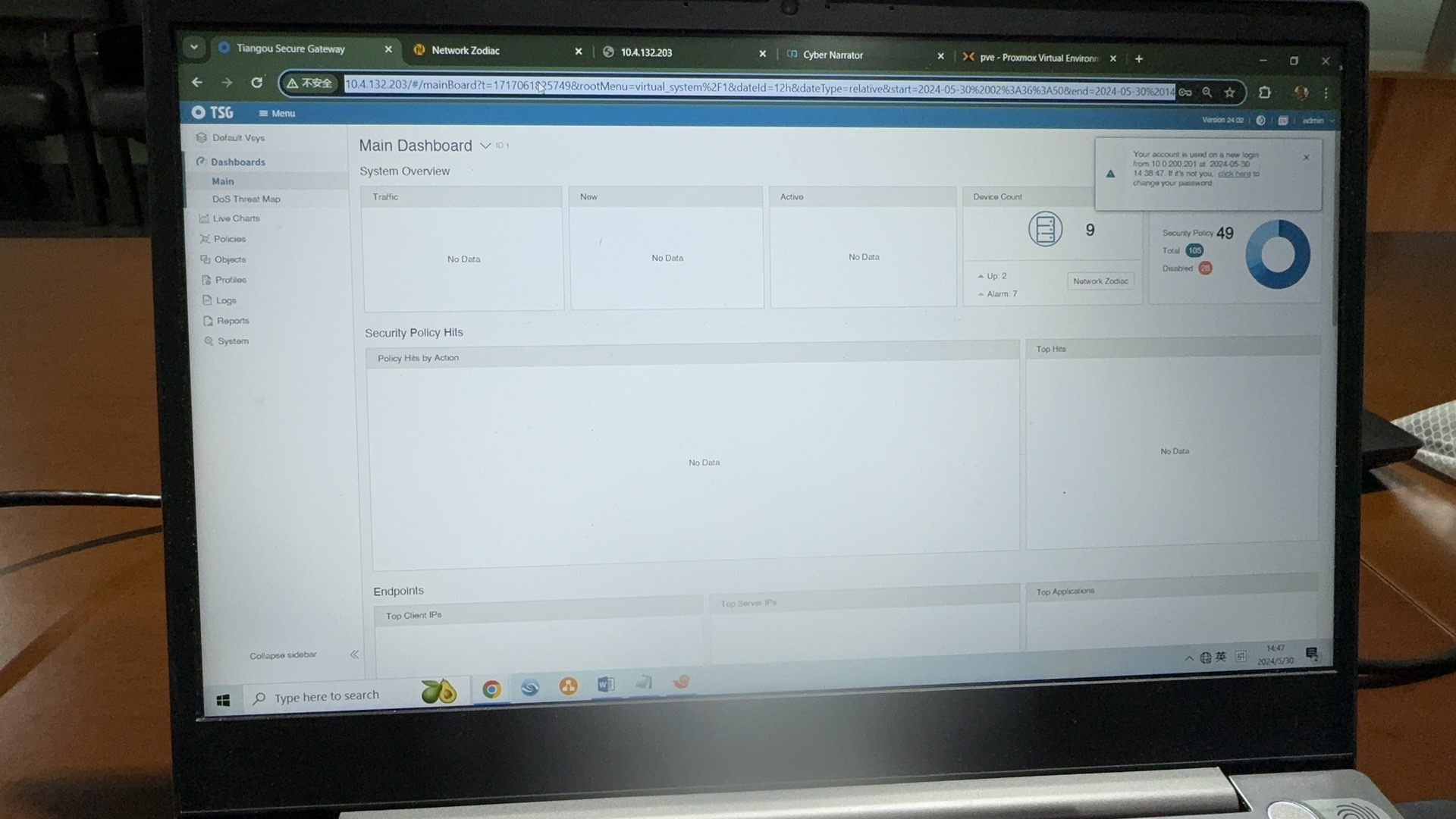The height and width of the screenshot is (819, 1456).
Task: Reload the page with refresh icon
Action: (x=257, y=83)
